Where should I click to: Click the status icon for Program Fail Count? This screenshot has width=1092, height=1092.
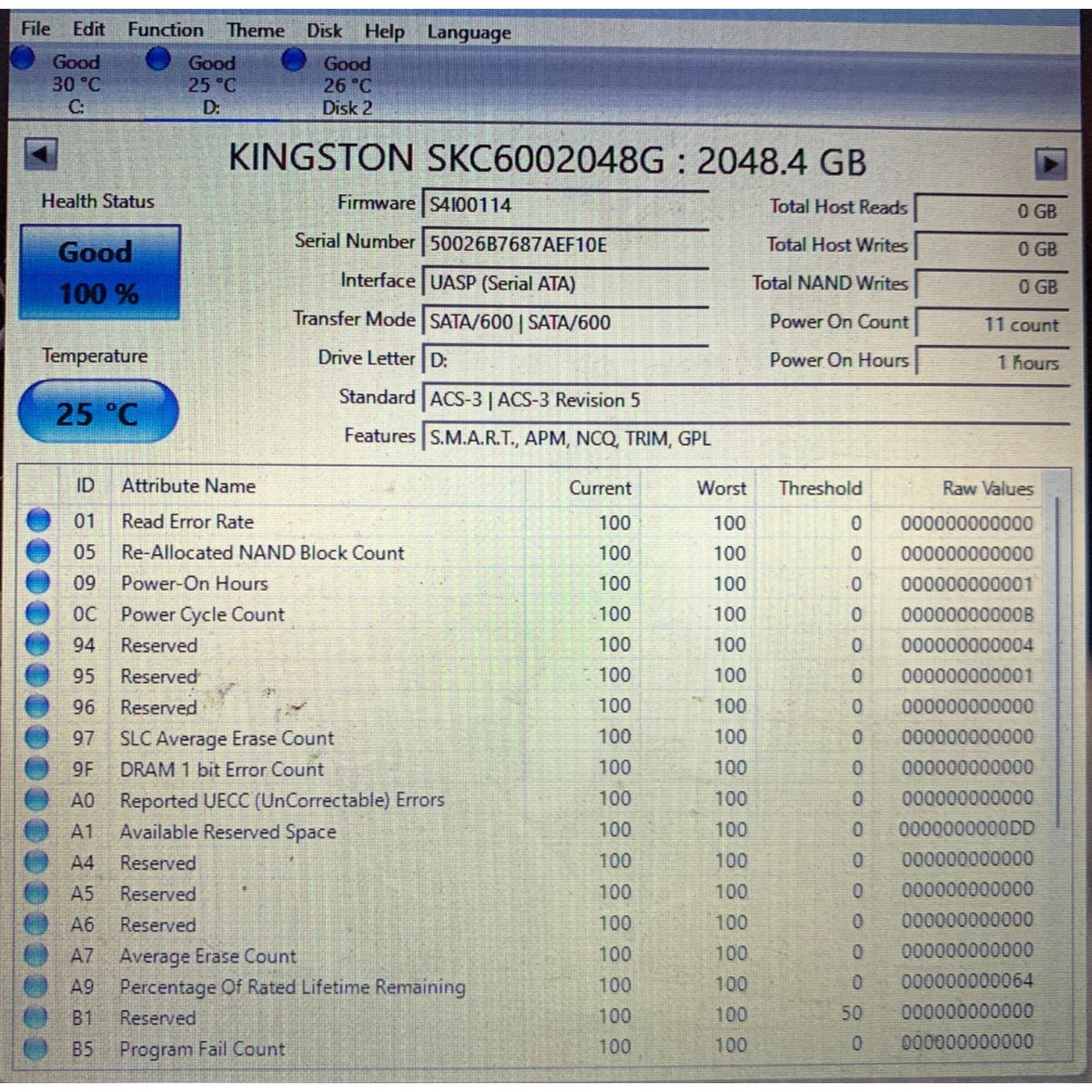pos(35,1048)
